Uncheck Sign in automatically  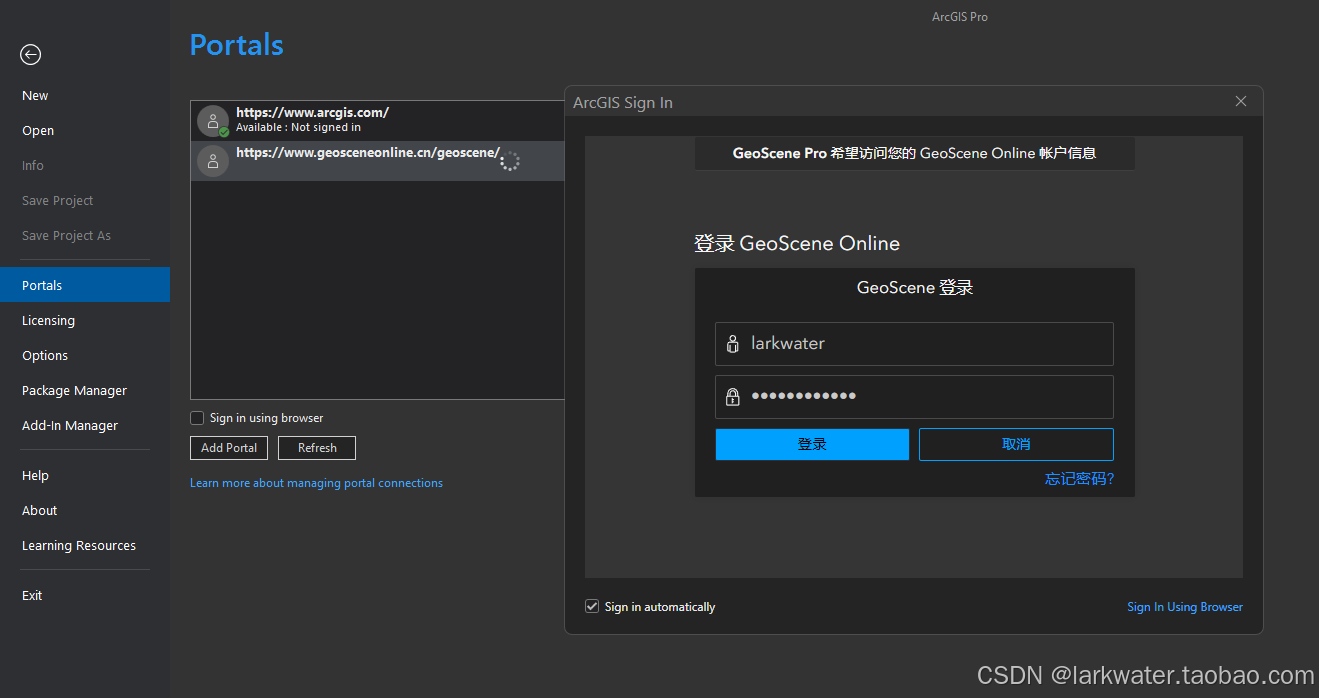(592, 607)
